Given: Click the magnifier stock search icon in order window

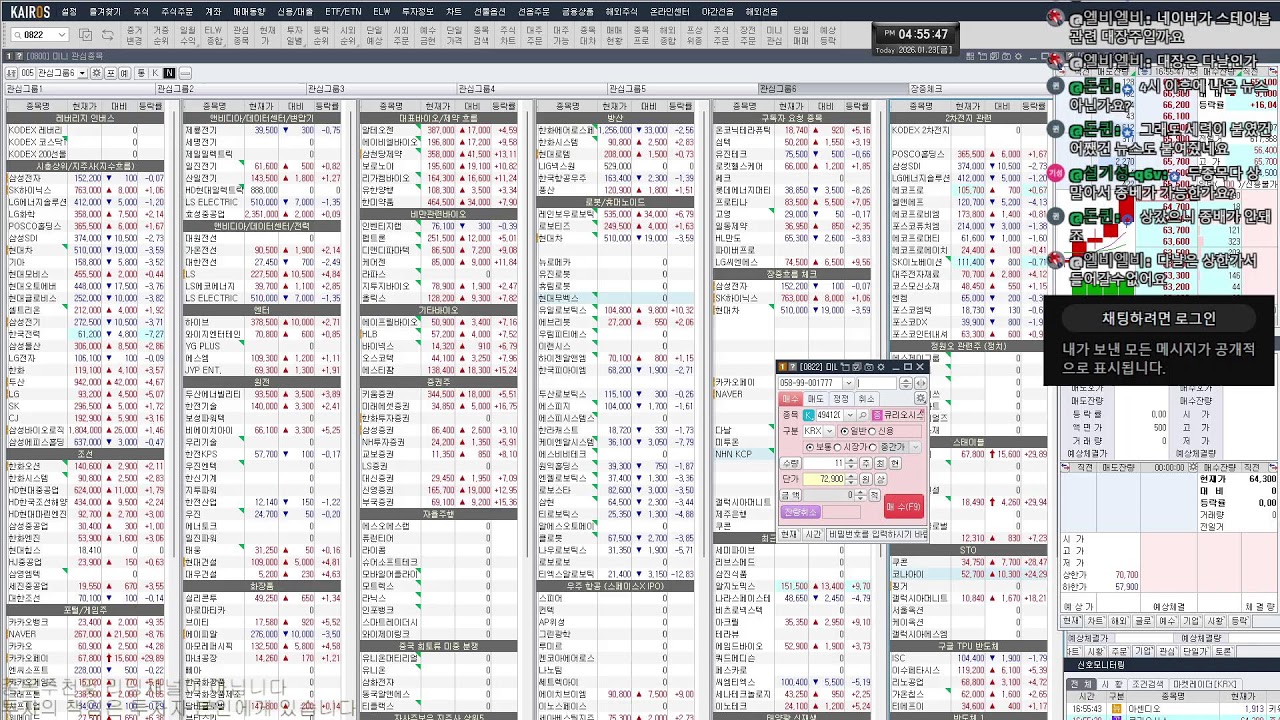Looking at the screenshot, I should click(862, 415).
